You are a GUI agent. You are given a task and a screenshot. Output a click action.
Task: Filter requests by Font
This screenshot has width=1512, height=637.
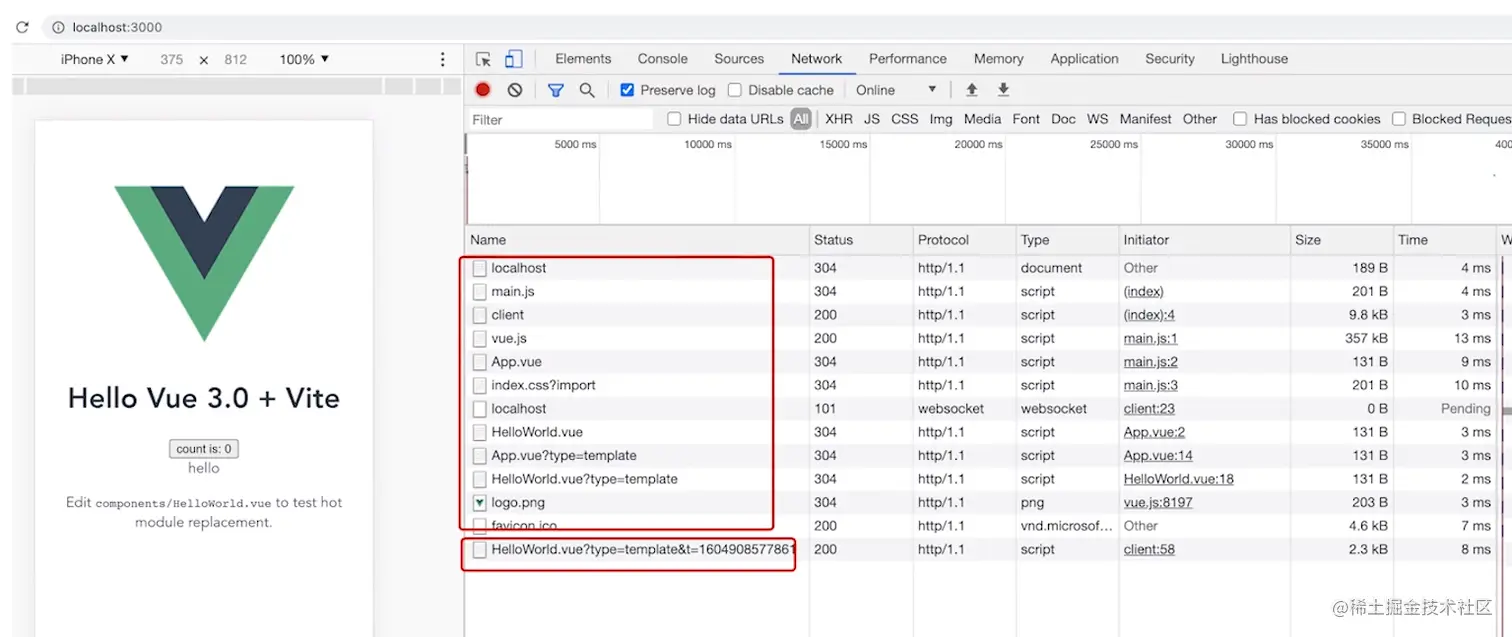click(1026, 119)
